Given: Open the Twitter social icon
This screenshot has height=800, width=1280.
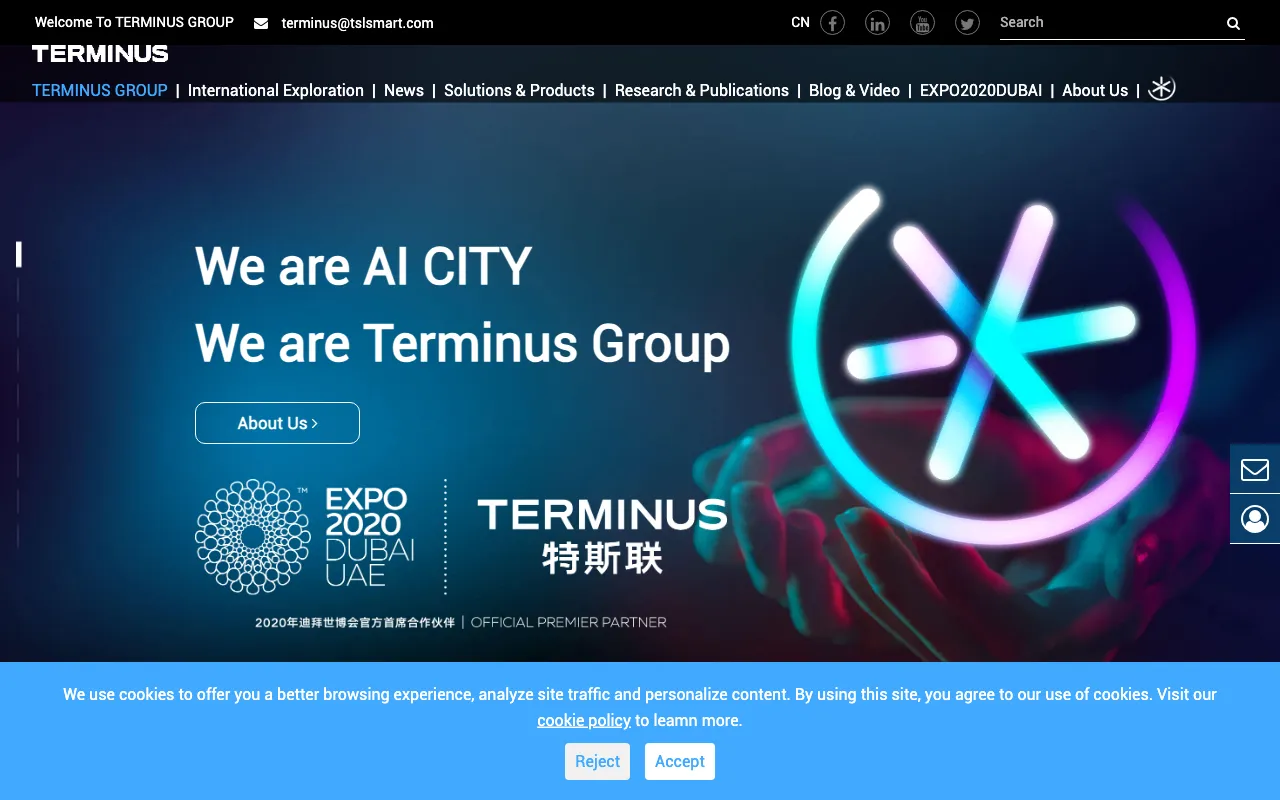Looking at the screenshot, I should pyautogui.click(x=967, y=22).
